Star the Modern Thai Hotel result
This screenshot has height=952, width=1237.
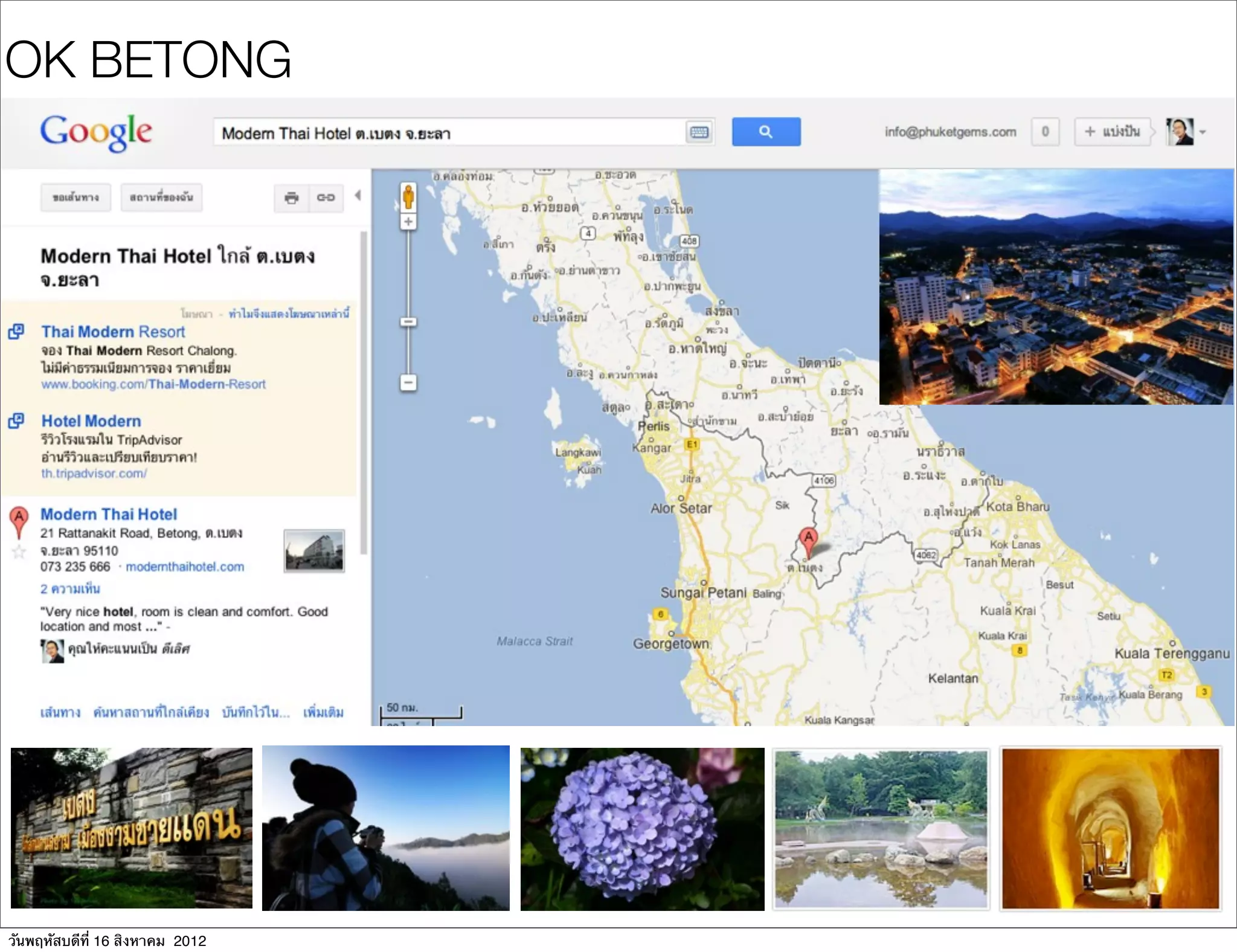pyautogui.click(x=19, y=551)
